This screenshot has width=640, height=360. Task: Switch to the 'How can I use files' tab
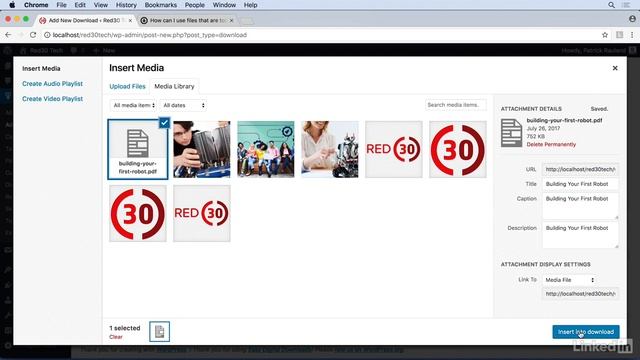[x=188, y=20]
